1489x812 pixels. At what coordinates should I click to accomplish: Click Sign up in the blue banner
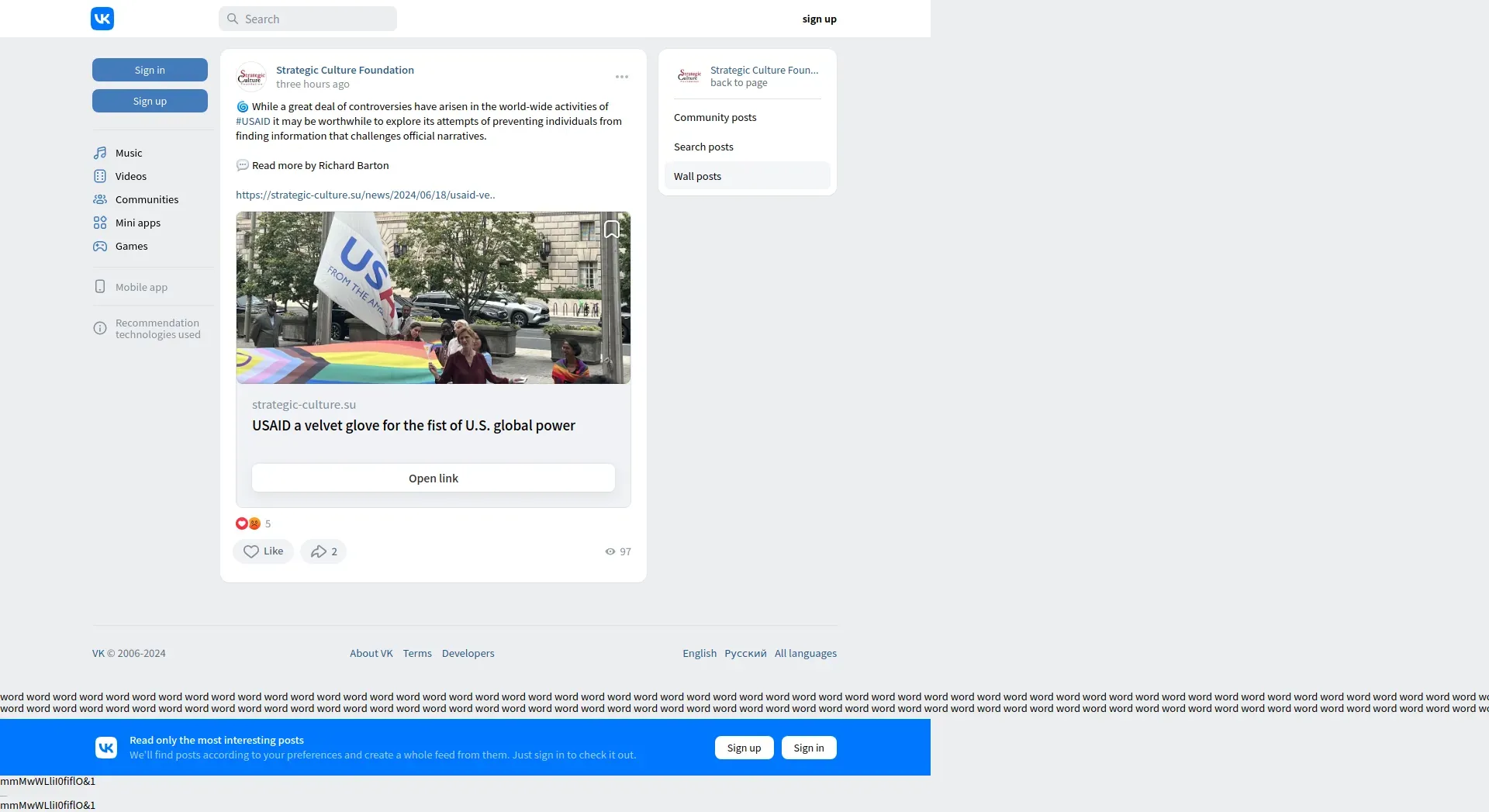(744, 748)
